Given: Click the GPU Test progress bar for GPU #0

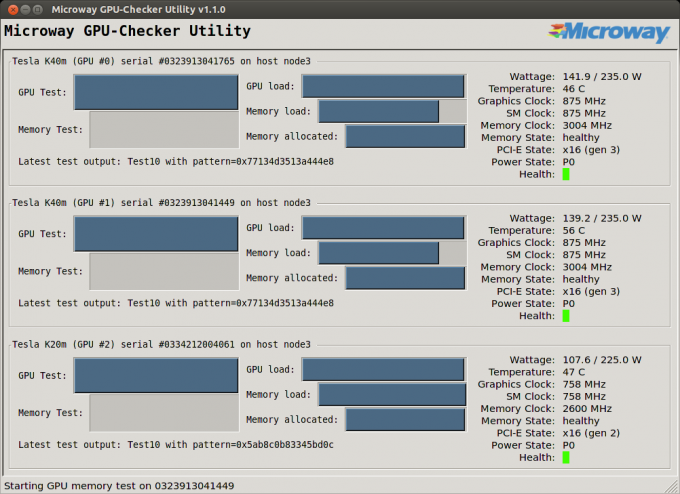Looking at the screenshot, I should click(x=156, y=92).
